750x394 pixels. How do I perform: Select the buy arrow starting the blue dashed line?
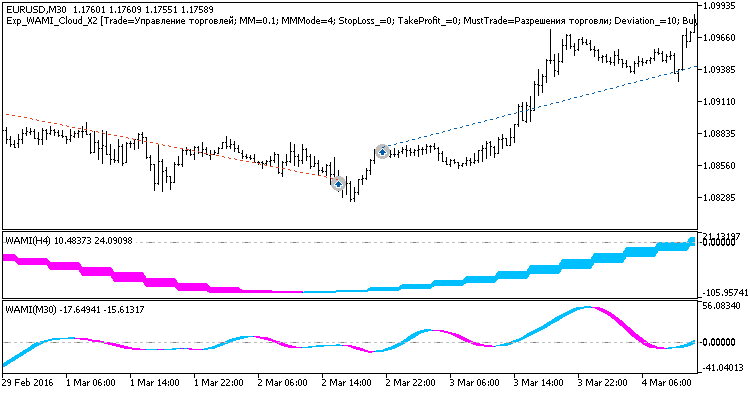pyautogui.click(x=382, y=152)
